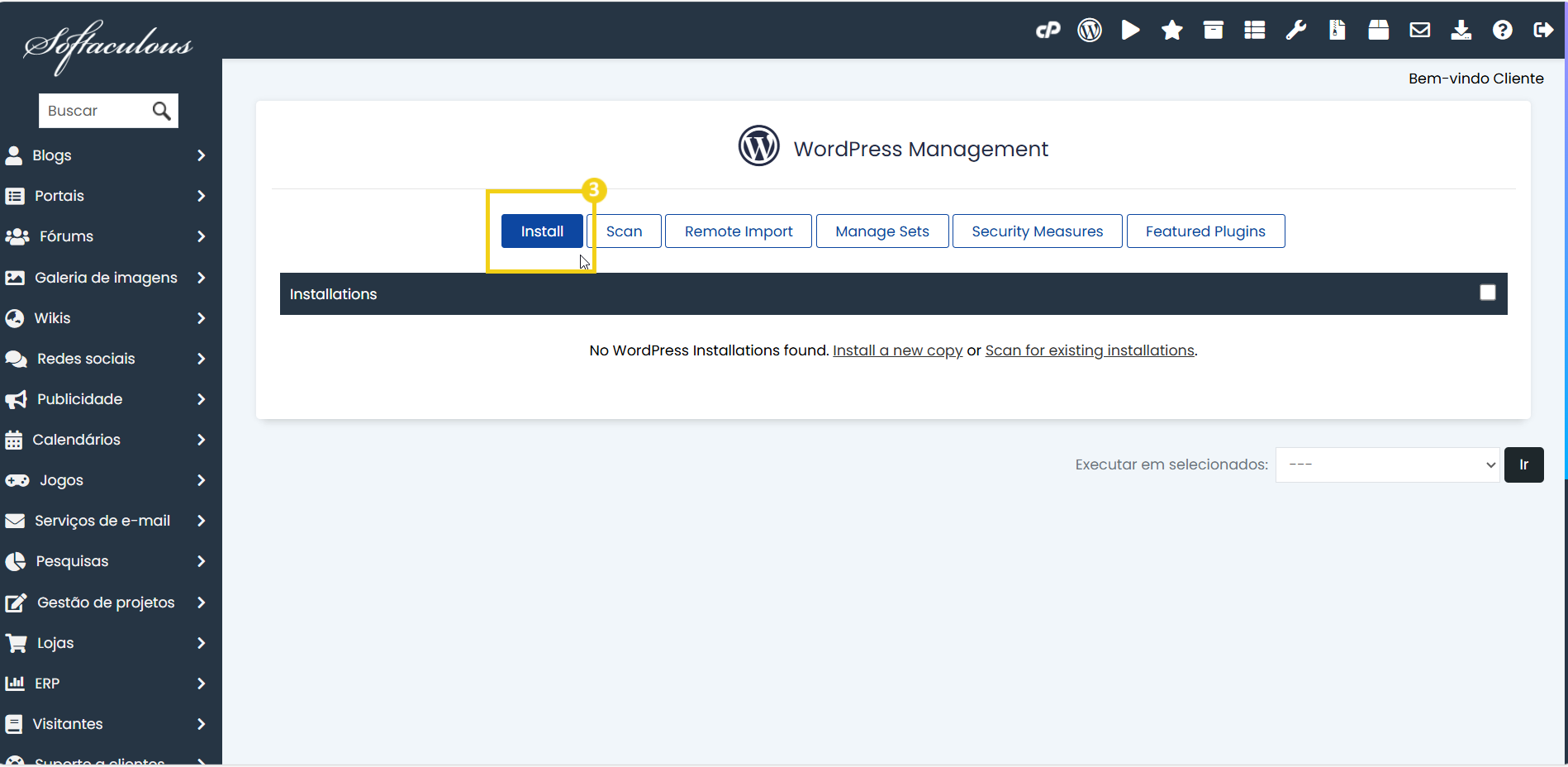This screenshot has width=1568, height=767.
Task: Open the Visitantes category
Action: pos(68,724)
